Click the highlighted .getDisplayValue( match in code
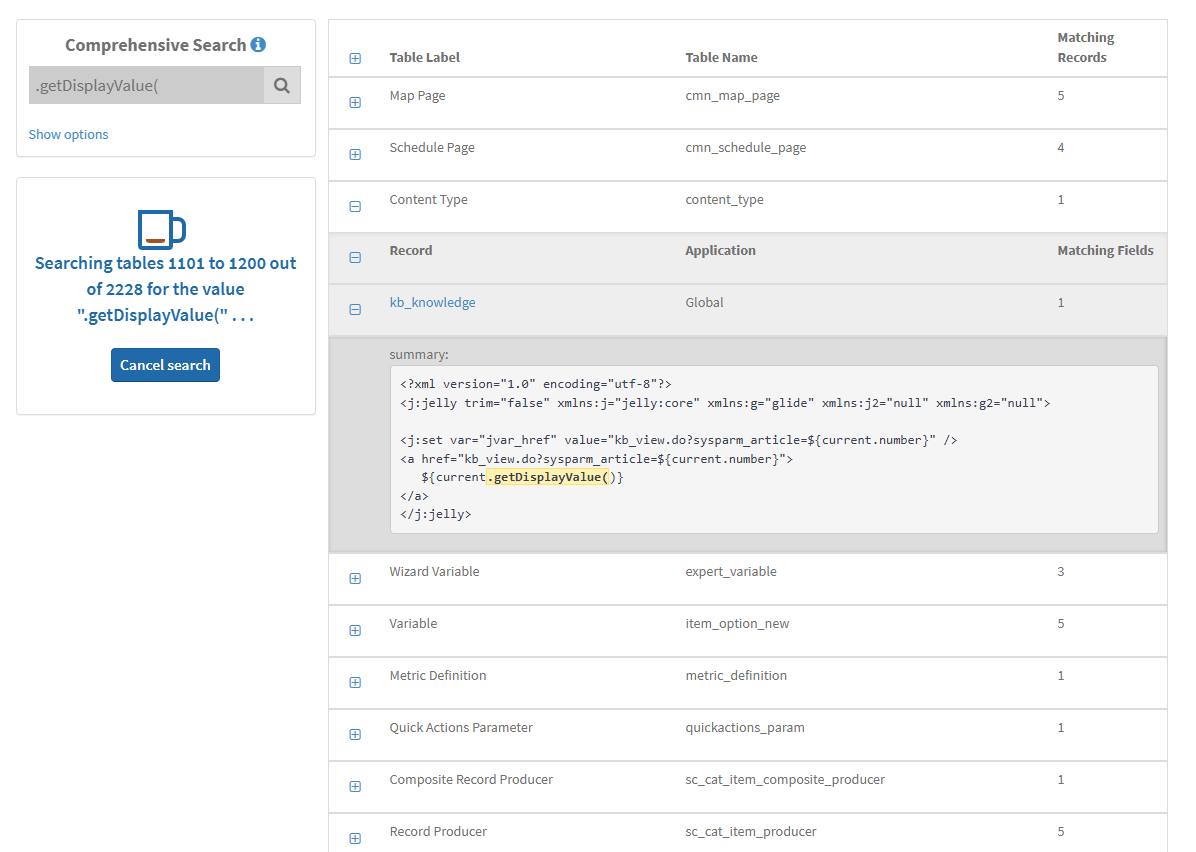The height and width of the screenshot is (852, 1196). tap(548, 477)
